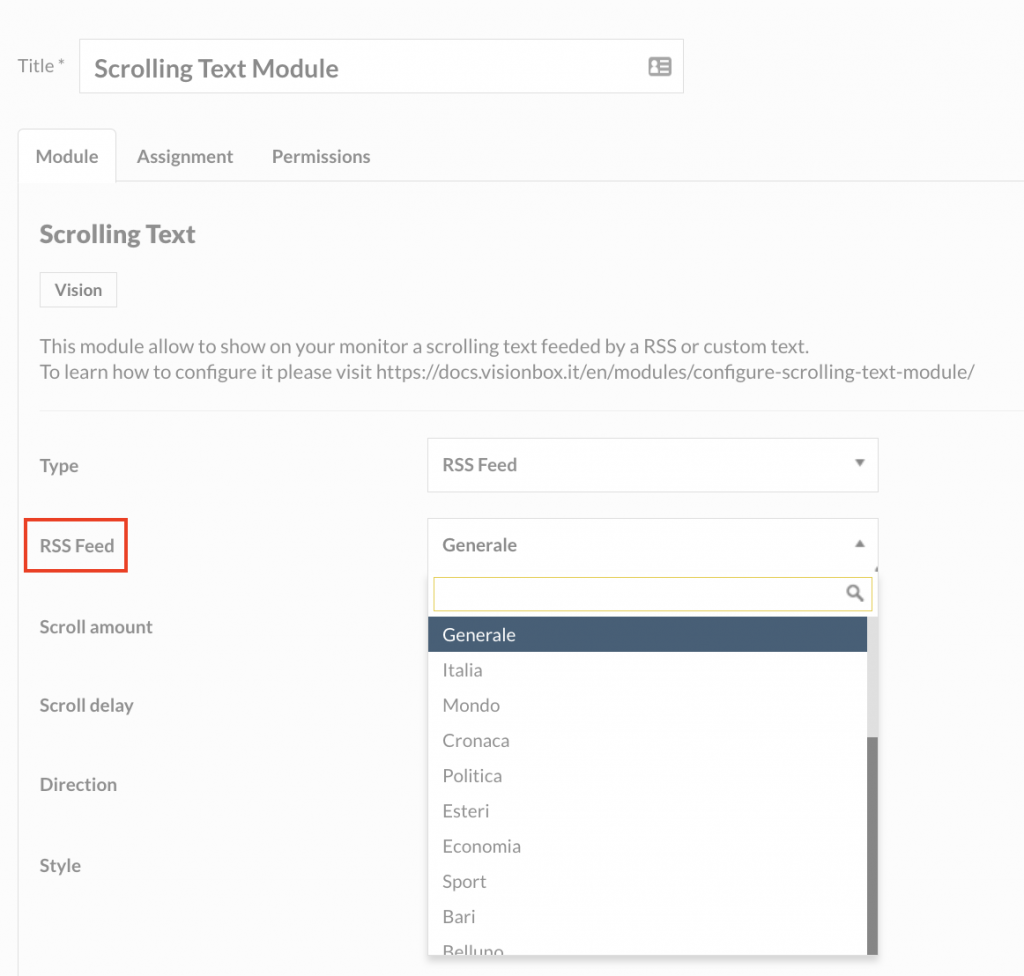Click the Scroll amount label

(96, 627)
